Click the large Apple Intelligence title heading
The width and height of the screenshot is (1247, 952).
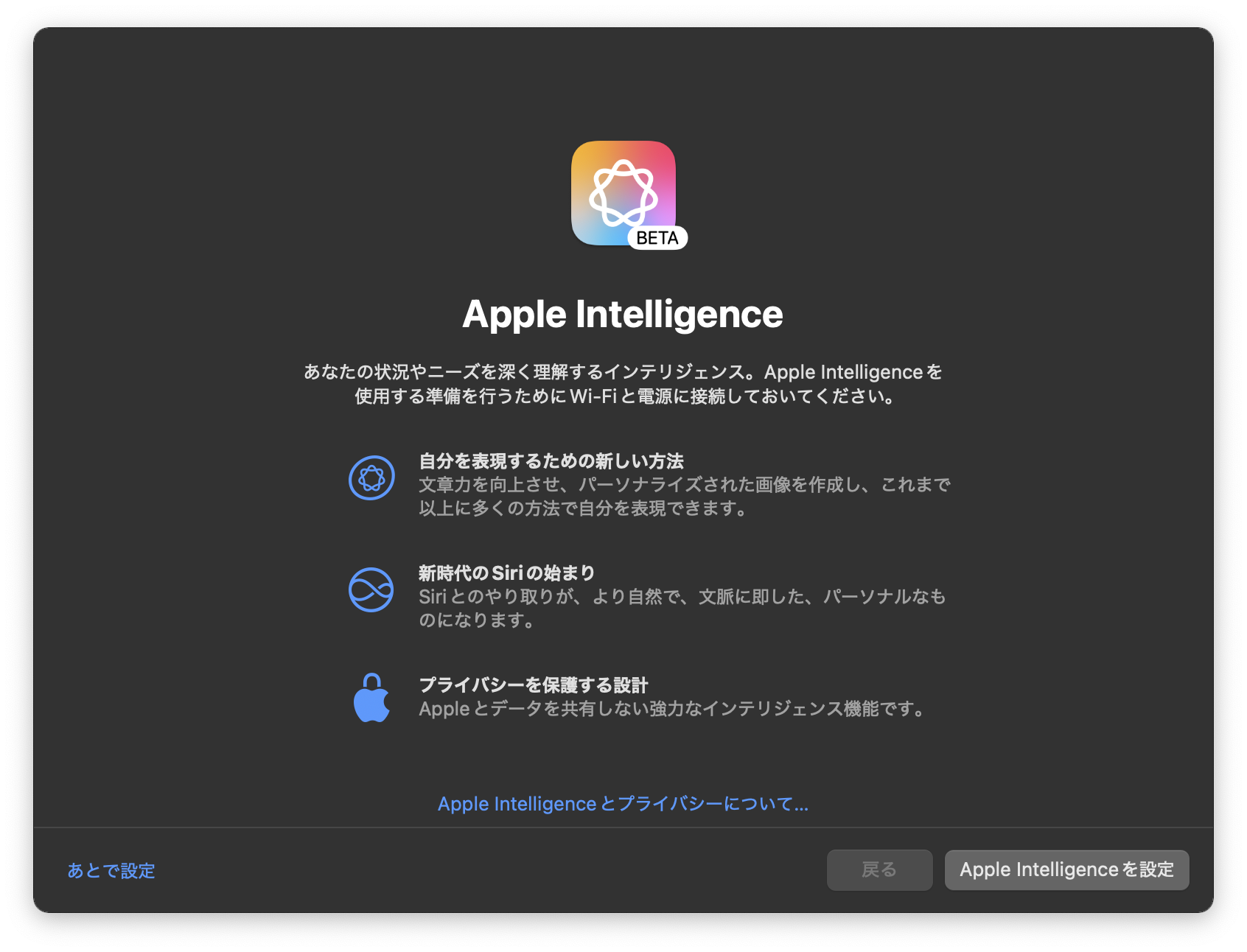tap(623, 315)
